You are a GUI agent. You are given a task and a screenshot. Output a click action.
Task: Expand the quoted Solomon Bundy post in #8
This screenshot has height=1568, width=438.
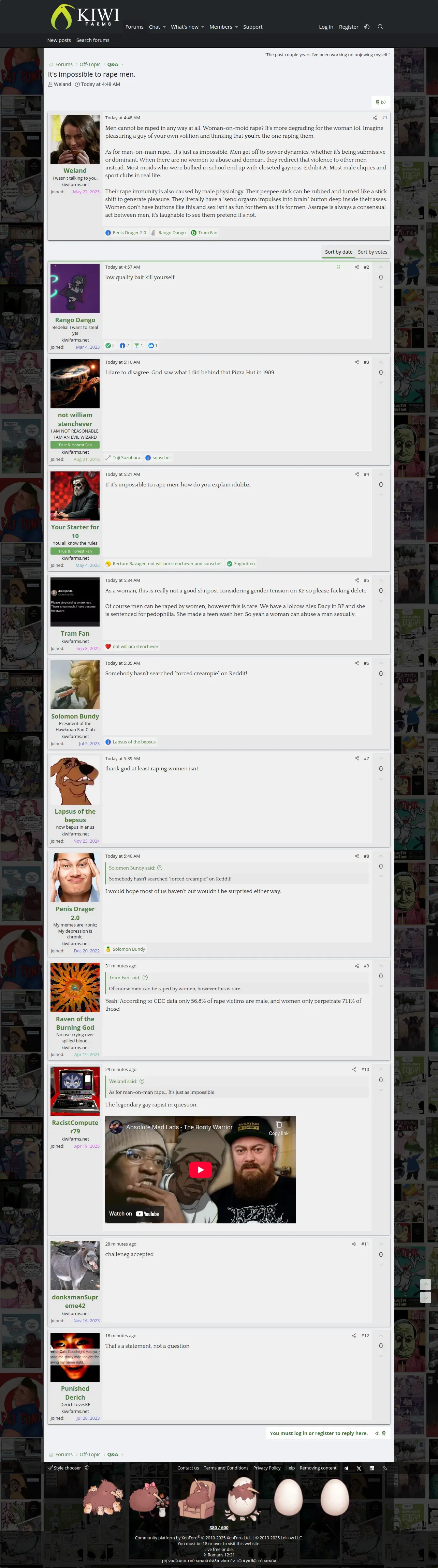click(x=160, y=868)
